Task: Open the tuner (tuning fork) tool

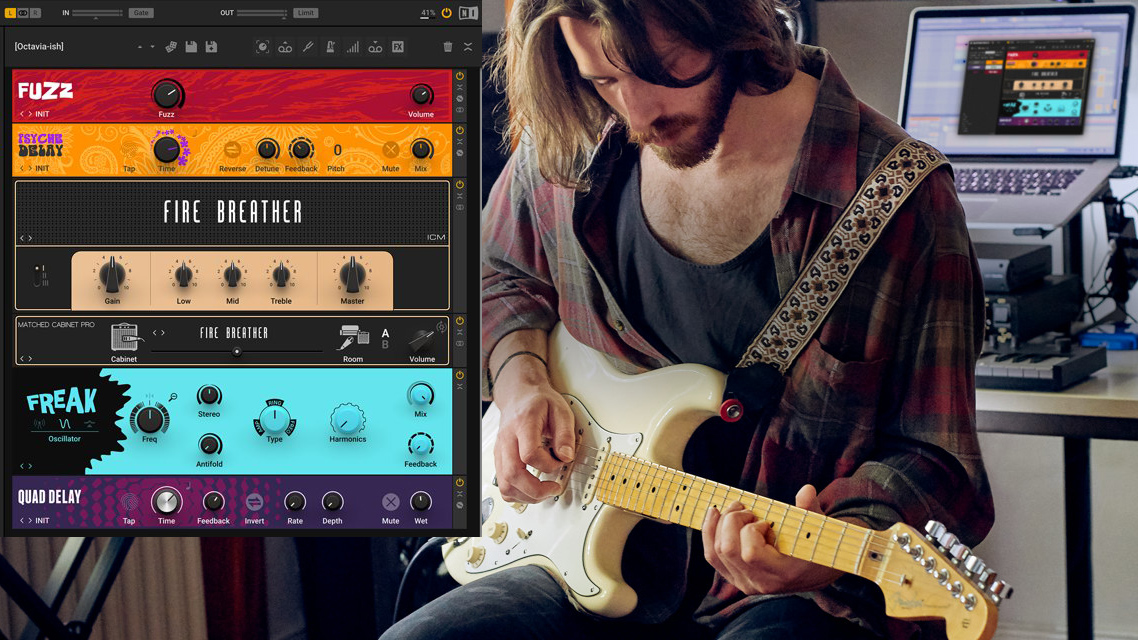Action: 308,47
